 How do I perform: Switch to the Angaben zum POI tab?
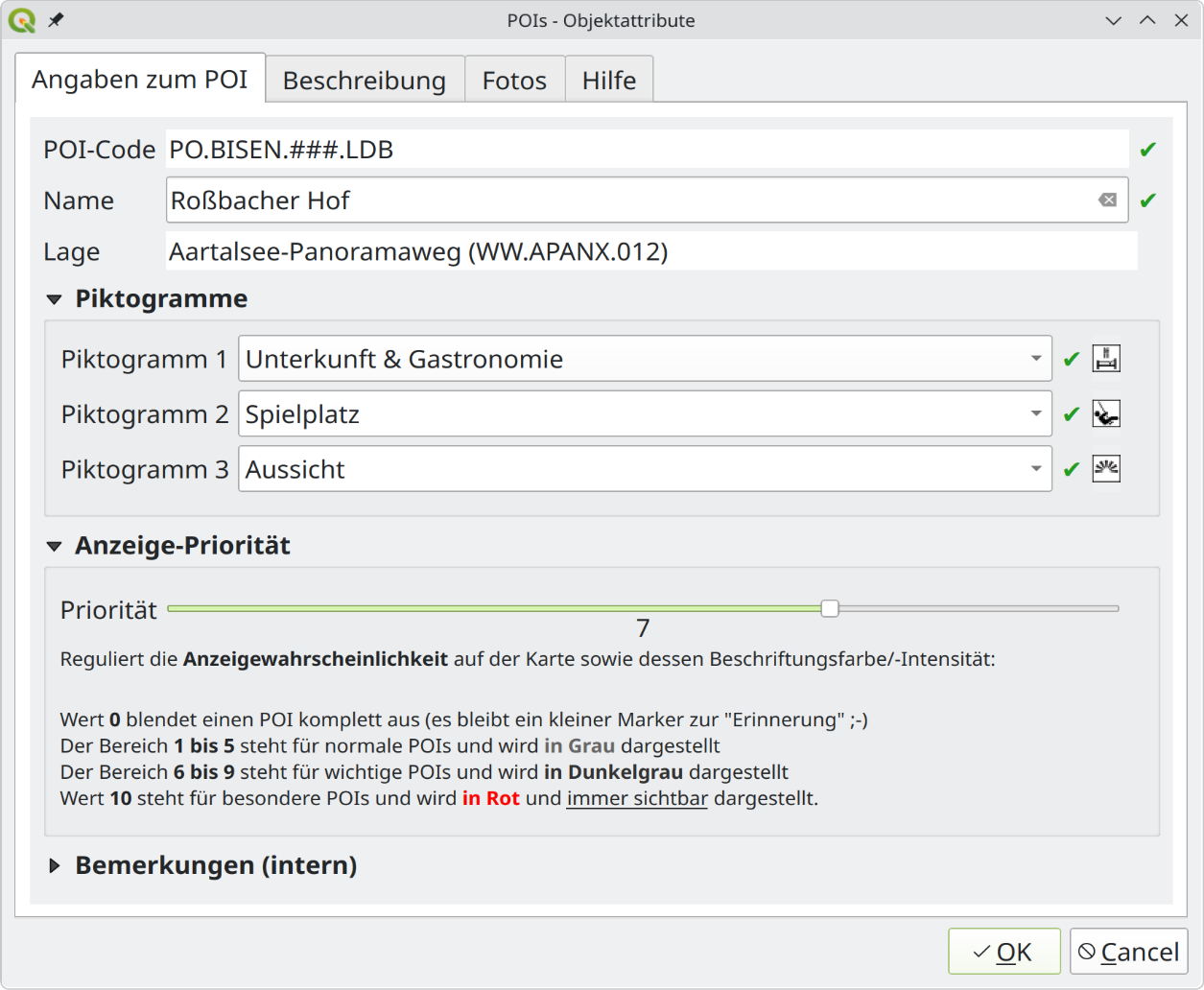tap(140, 80)
